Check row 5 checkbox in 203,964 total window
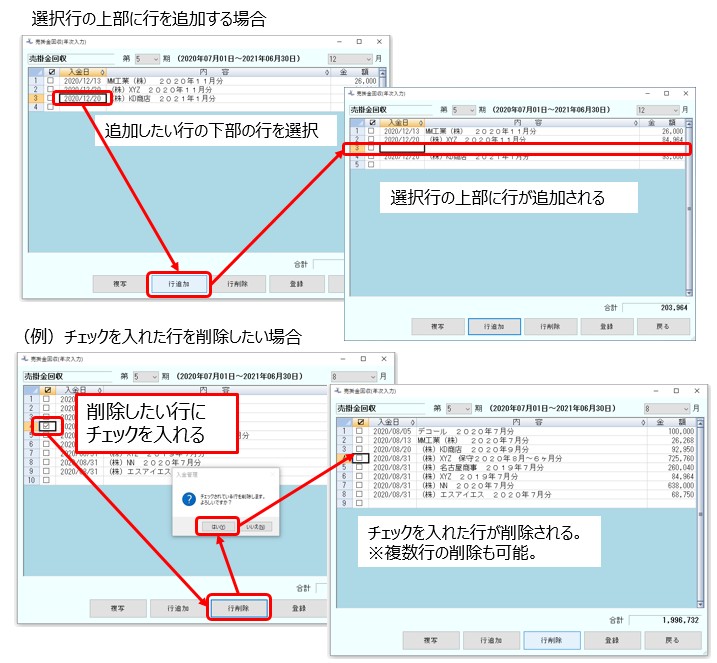Screen dimensions: 717x663 (x=371, y=164)
